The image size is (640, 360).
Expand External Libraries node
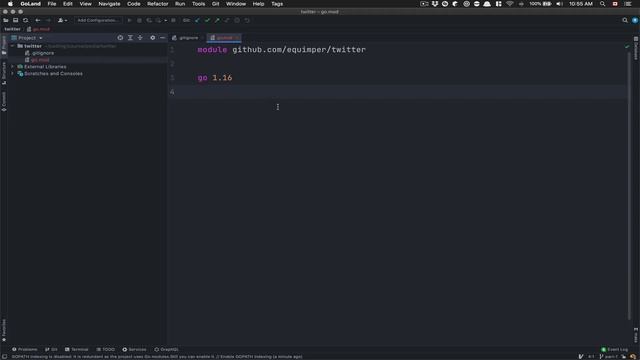12,67
